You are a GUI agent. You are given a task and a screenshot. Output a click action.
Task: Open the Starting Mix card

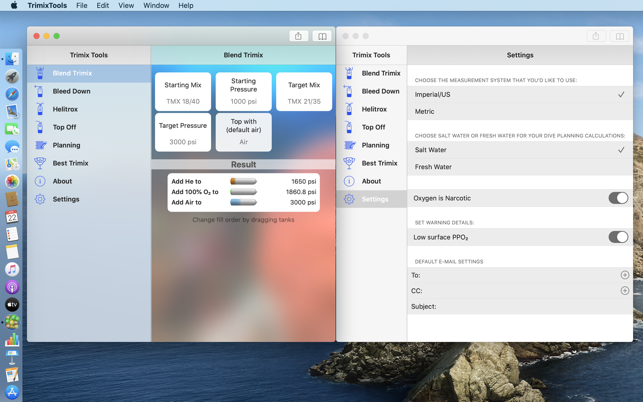[183, 91]
